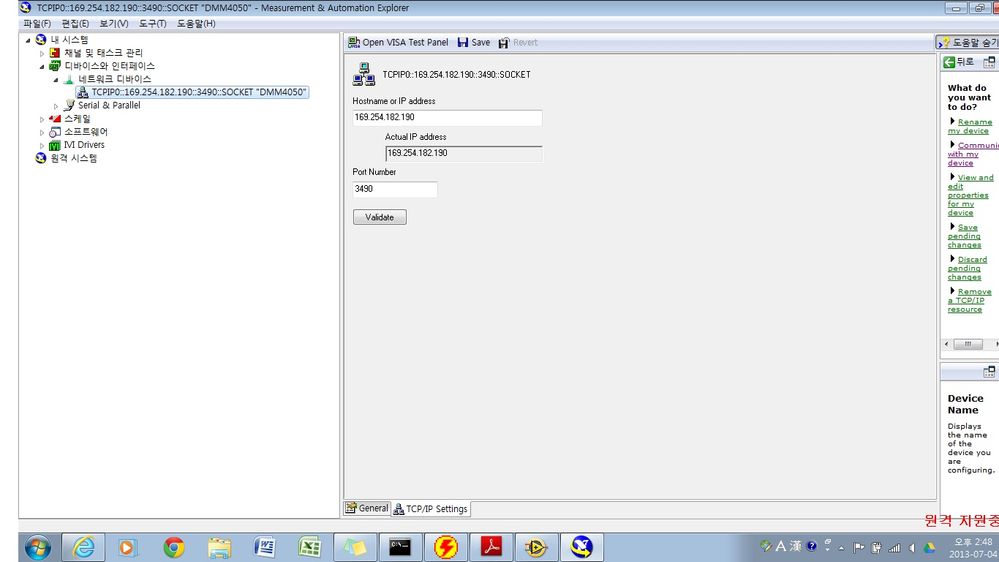
Task: Click the help pane layout icon beside 뒤로
Action: (989, 62)
